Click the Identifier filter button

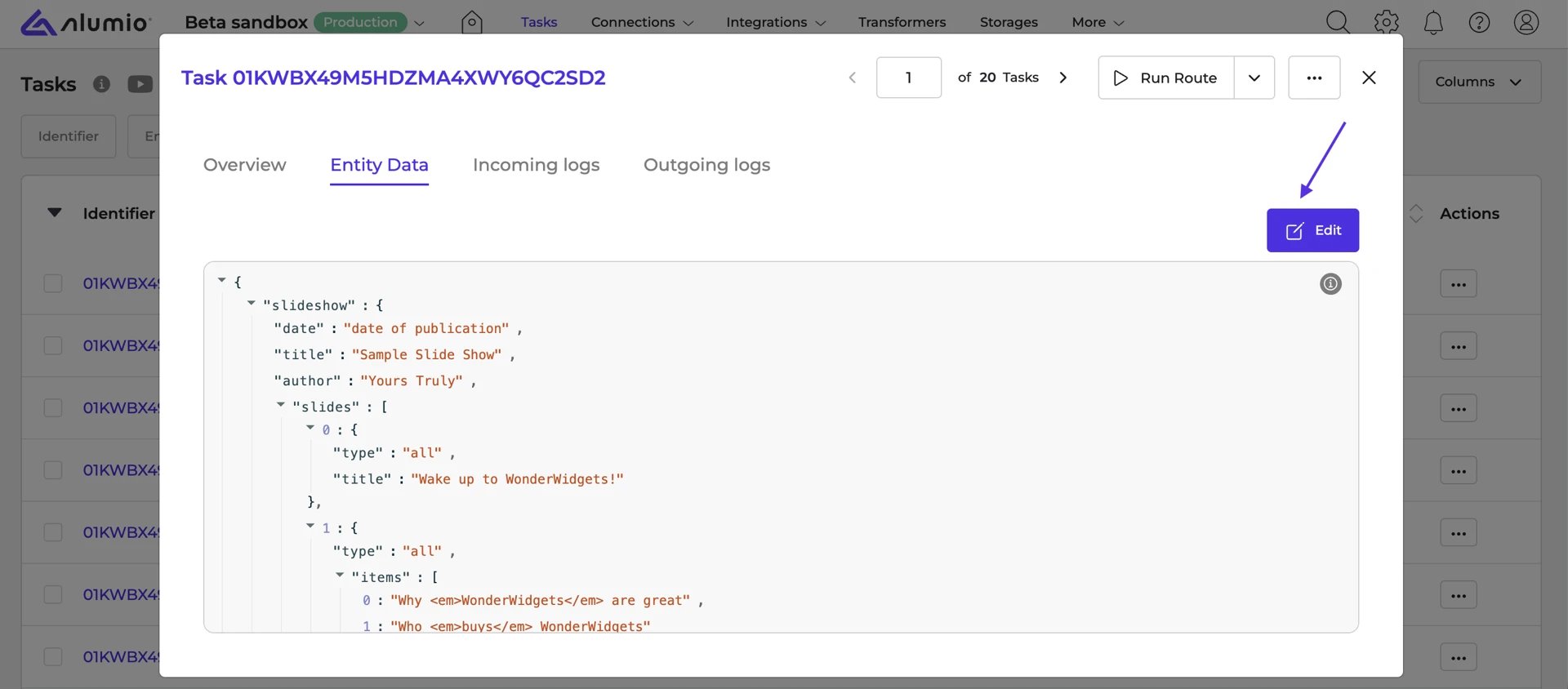coord(69,136)
